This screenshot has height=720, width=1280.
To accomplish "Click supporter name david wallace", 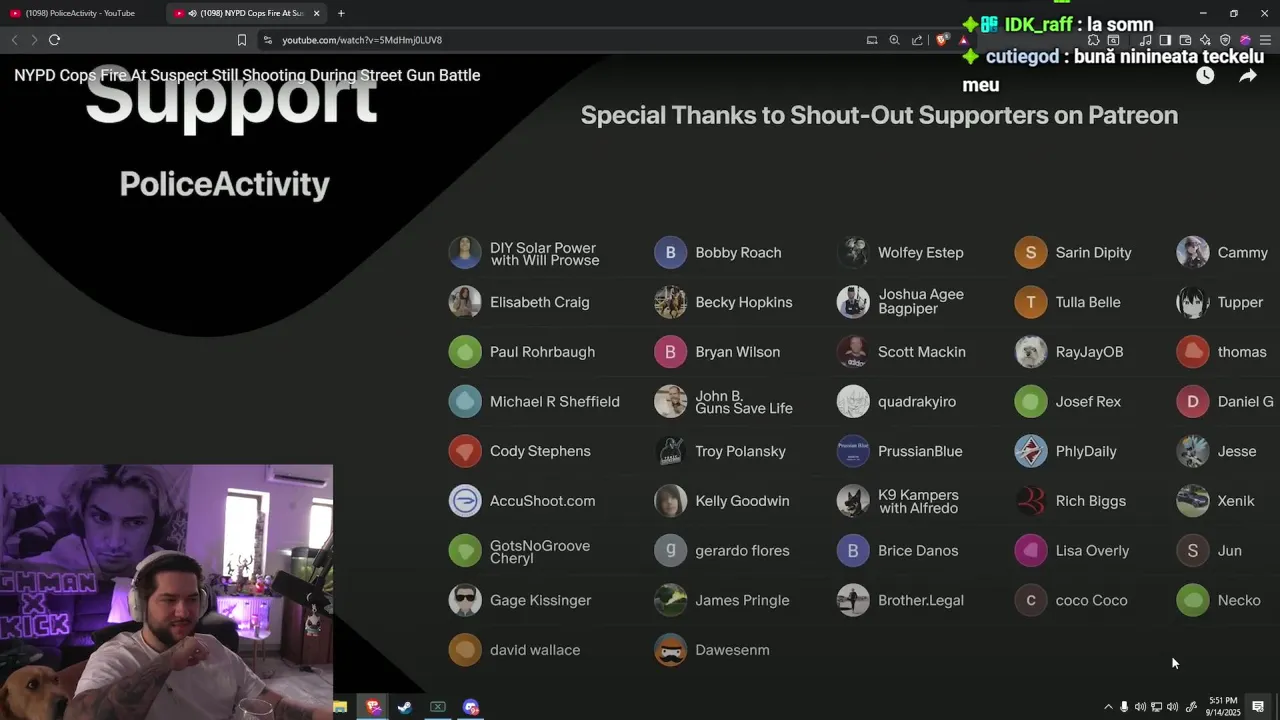I will (535, 650).
